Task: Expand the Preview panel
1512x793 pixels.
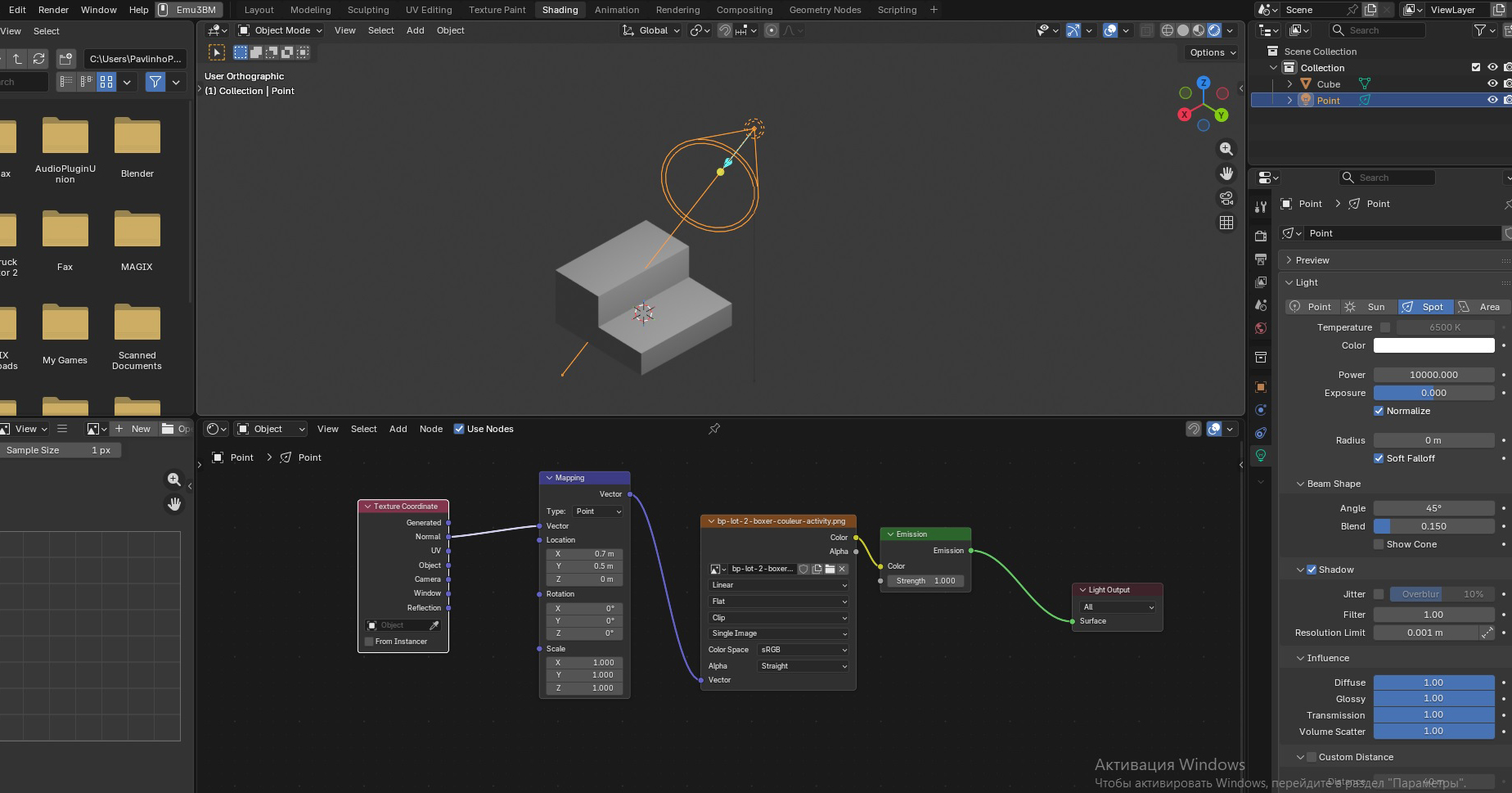Action: 1312,260
